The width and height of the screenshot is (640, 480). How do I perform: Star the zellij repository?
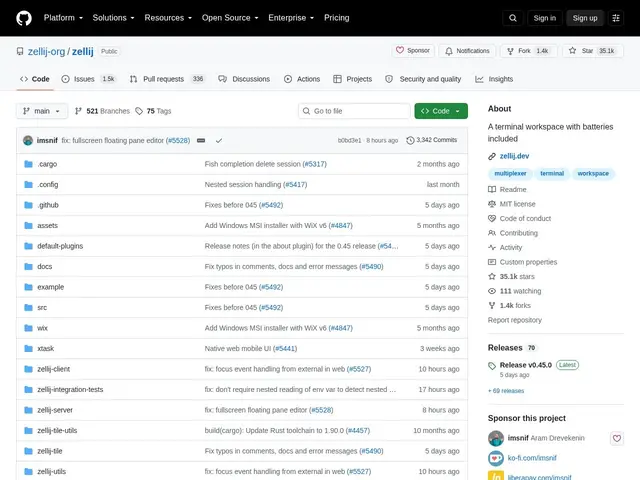coord(593,51)
